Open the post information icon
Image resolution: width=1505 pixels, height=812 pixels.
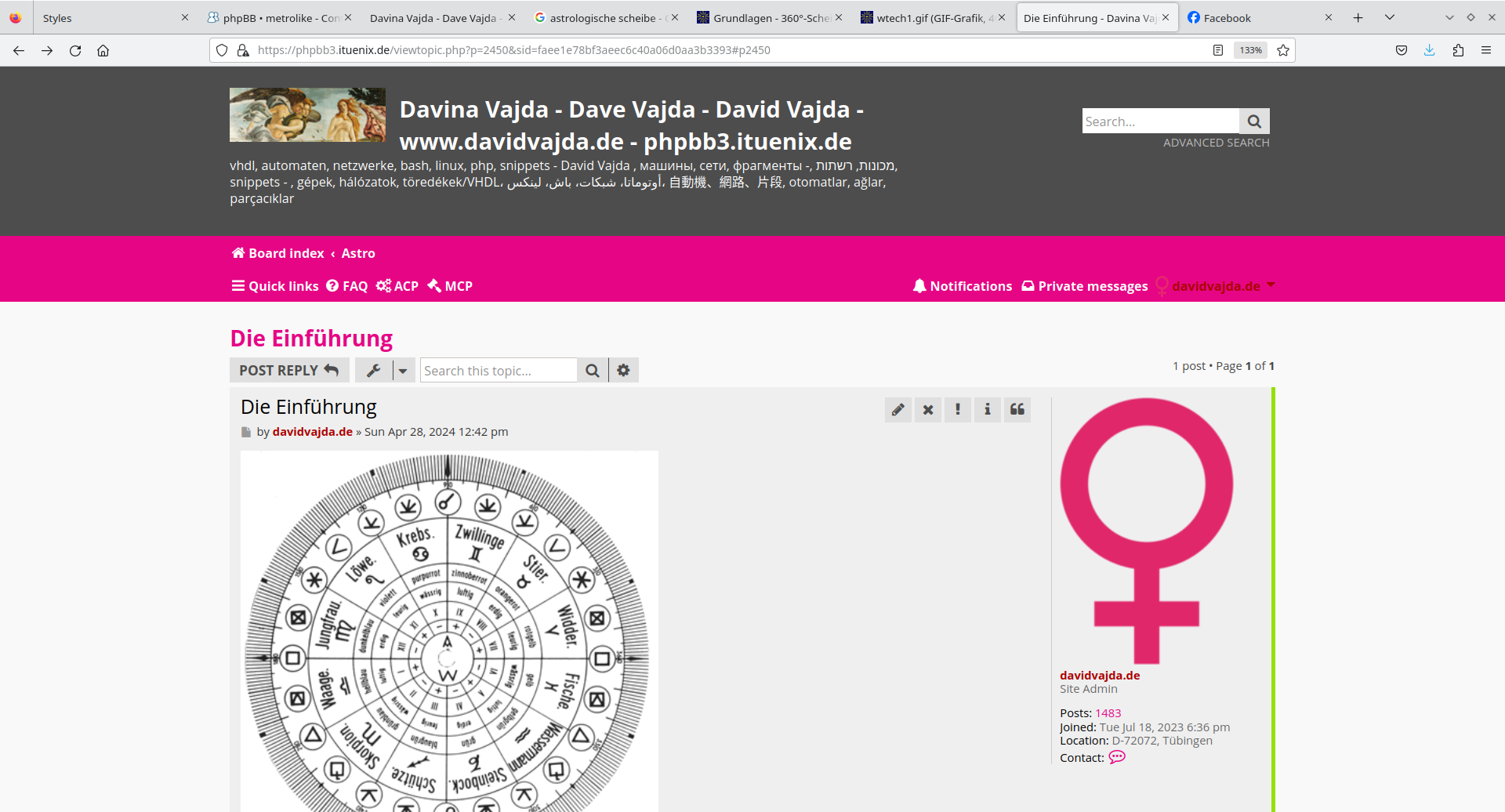[x=988, y=409]
